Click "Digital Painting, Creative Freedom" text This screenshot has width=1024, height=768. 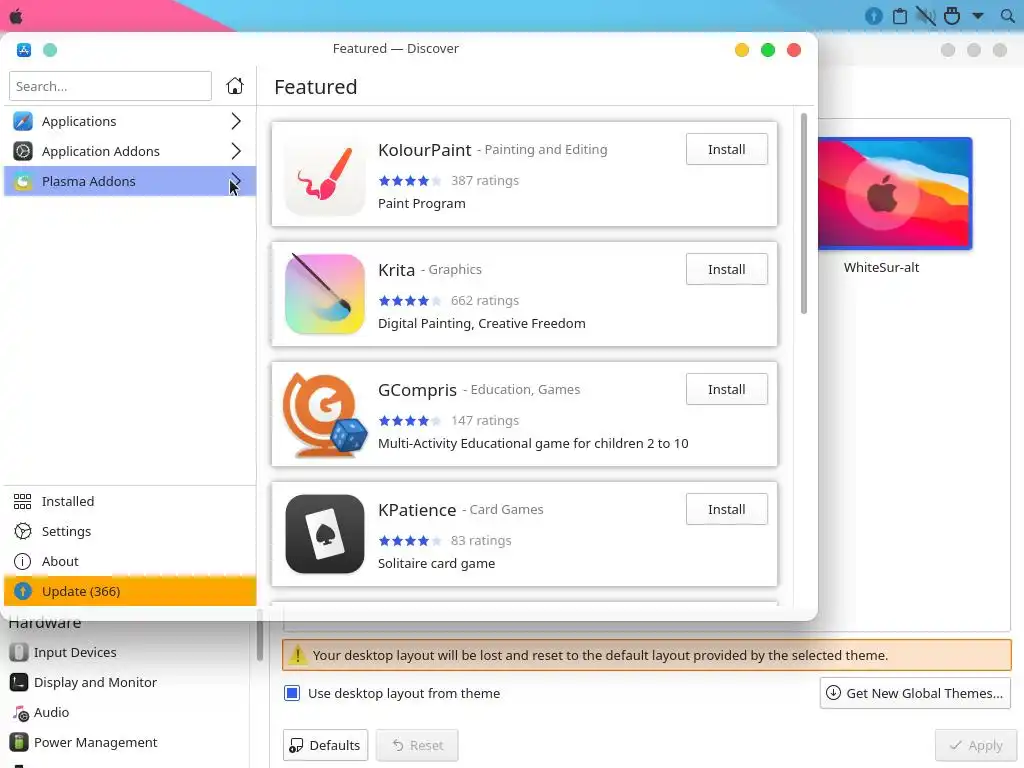(x=481, y=323)
